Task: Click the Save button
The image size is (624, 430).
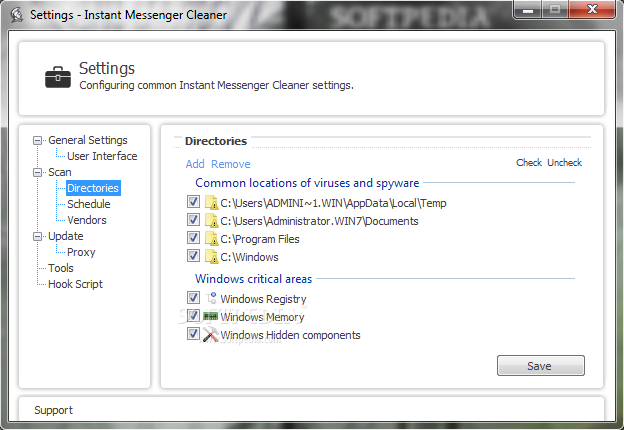Action: 540,366
